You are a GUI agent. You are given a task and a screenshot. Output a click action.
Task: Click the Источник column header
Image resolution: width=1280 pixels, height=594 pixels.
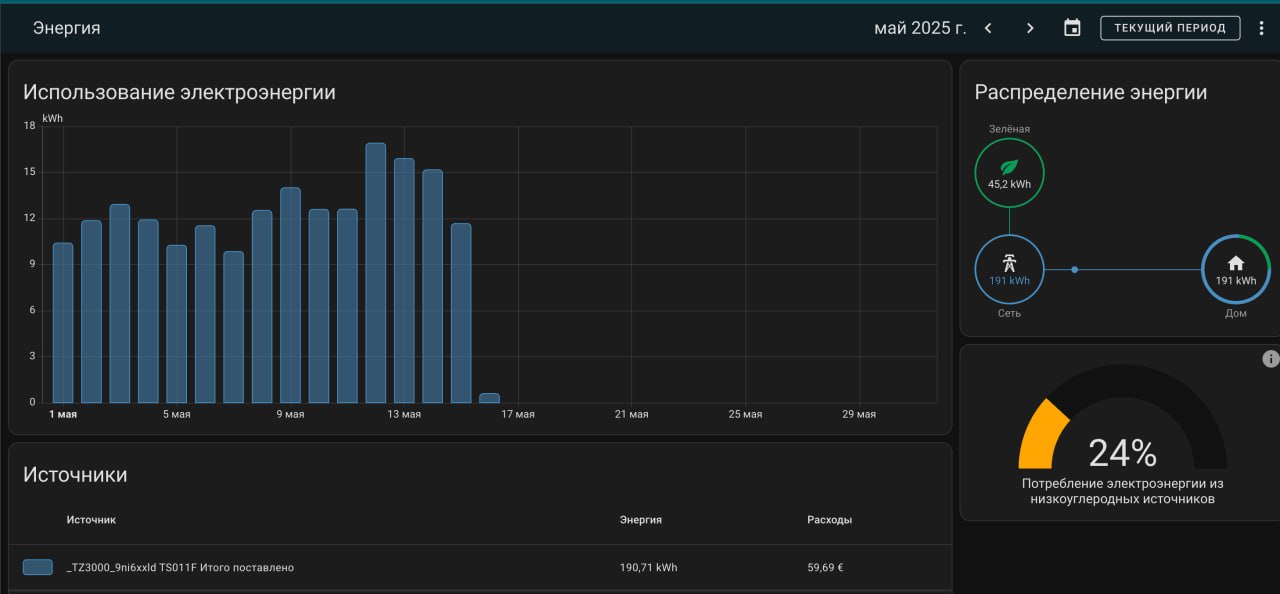pyautogui.click(x=91, y=520)
